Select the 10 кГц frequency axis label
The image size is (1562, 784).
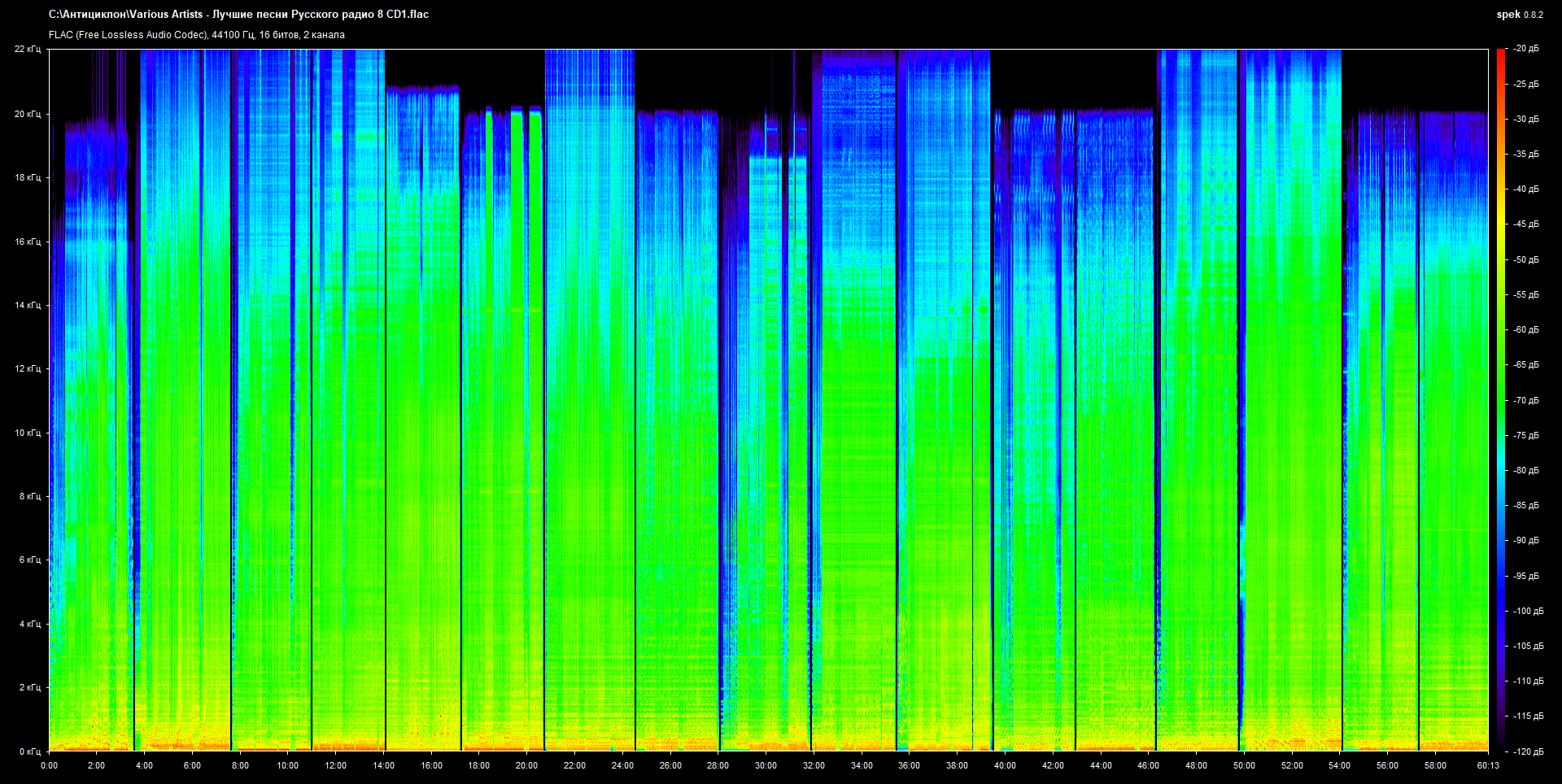(28, 433)
